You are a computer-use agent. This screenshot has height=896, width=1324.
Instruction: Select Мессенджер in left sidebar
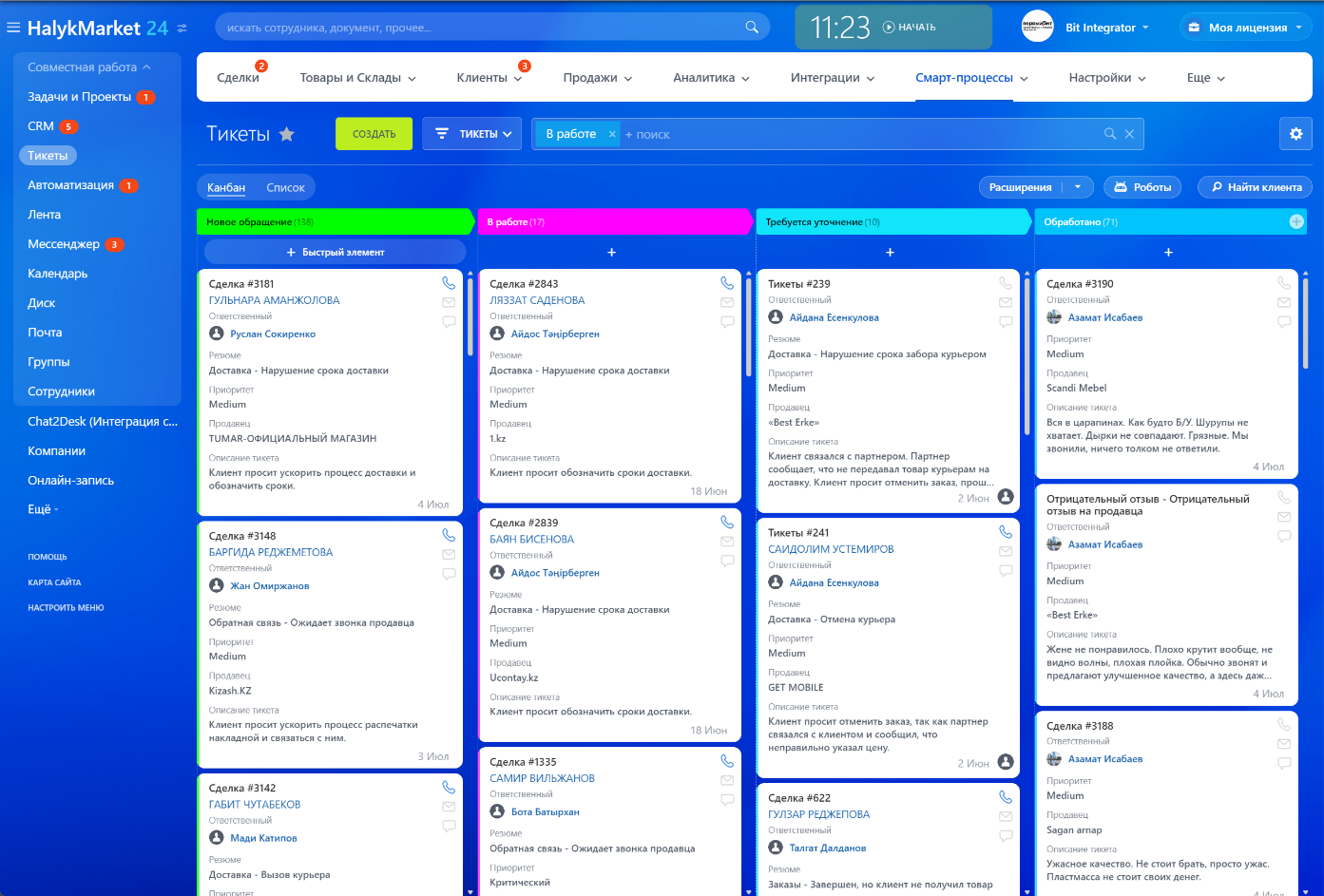click(x=64, y=244)
